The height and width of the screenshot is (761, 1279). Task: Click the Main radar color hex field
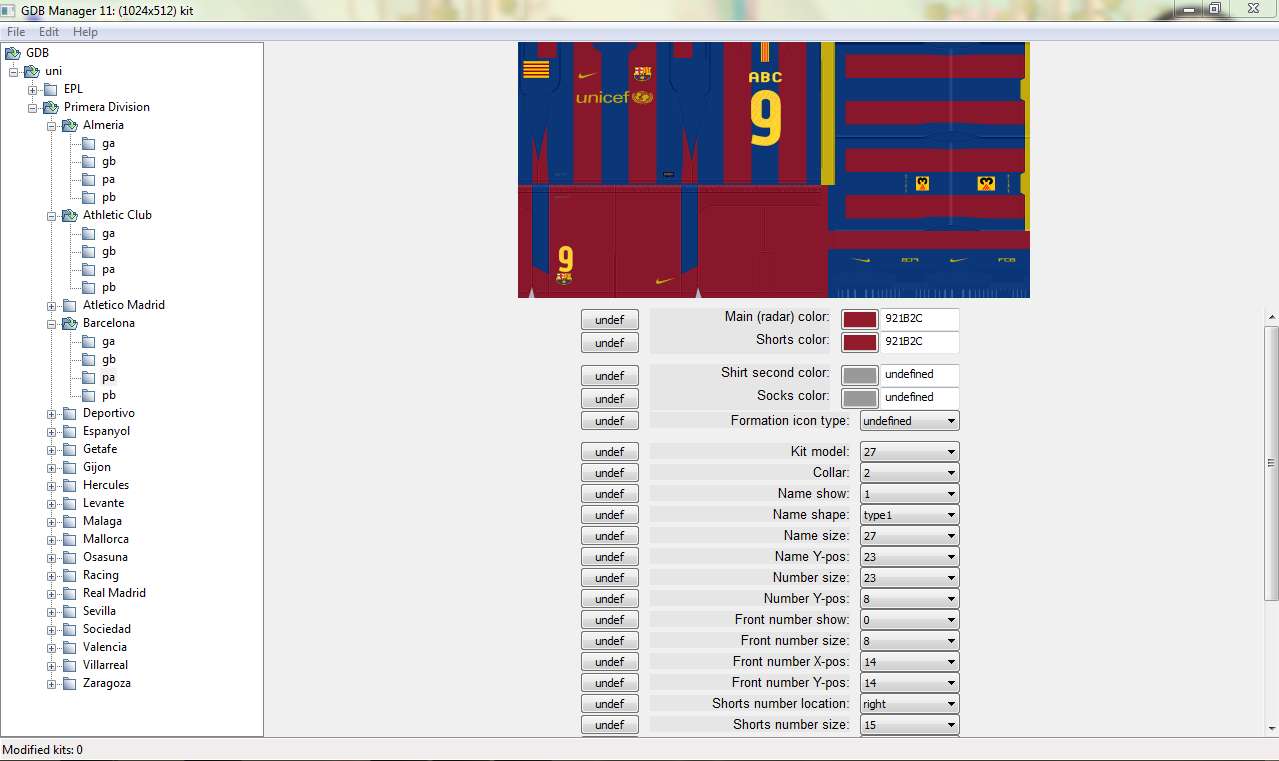(918, 319)
